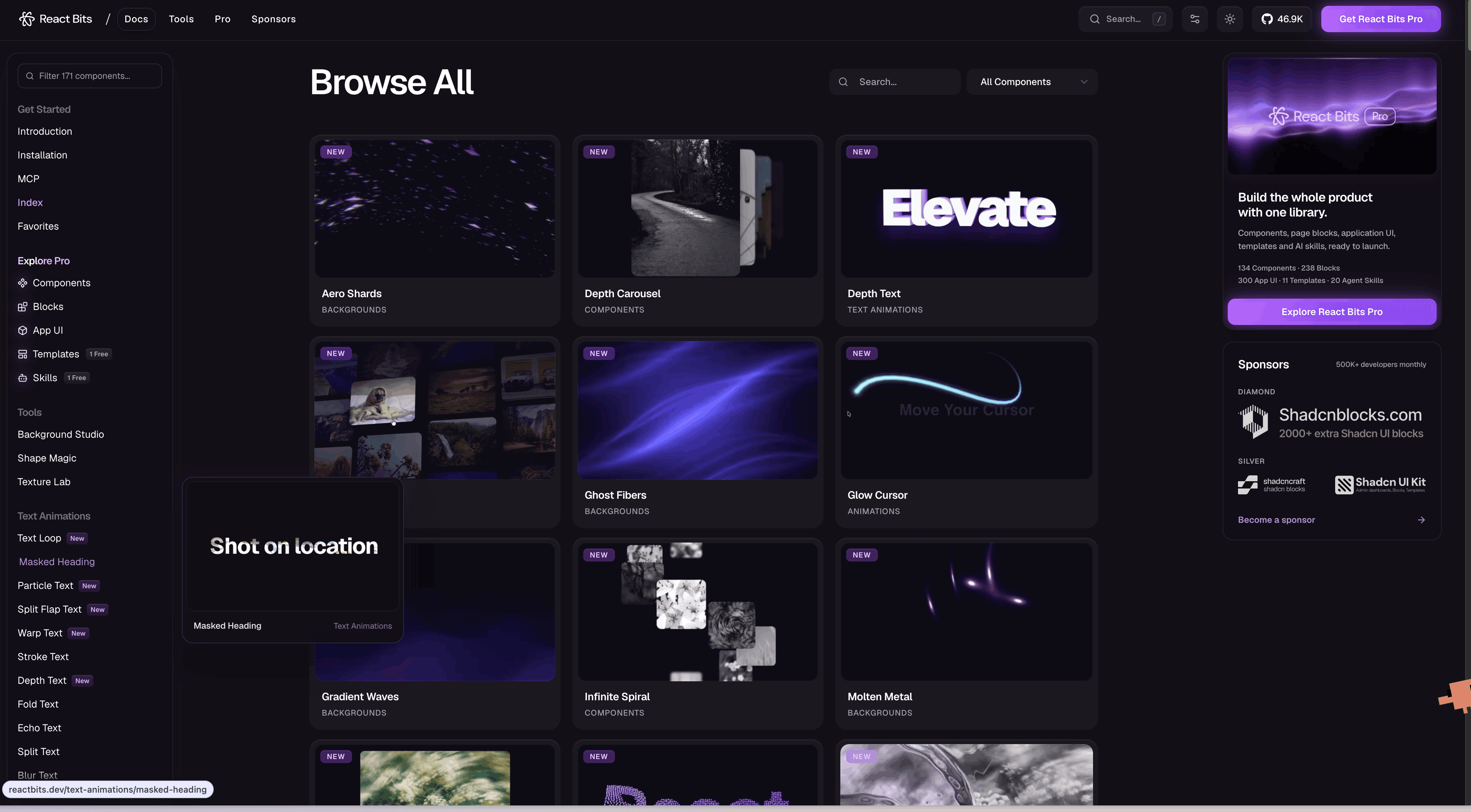Click the Explore React Bits Pro button

[1331, 312]
